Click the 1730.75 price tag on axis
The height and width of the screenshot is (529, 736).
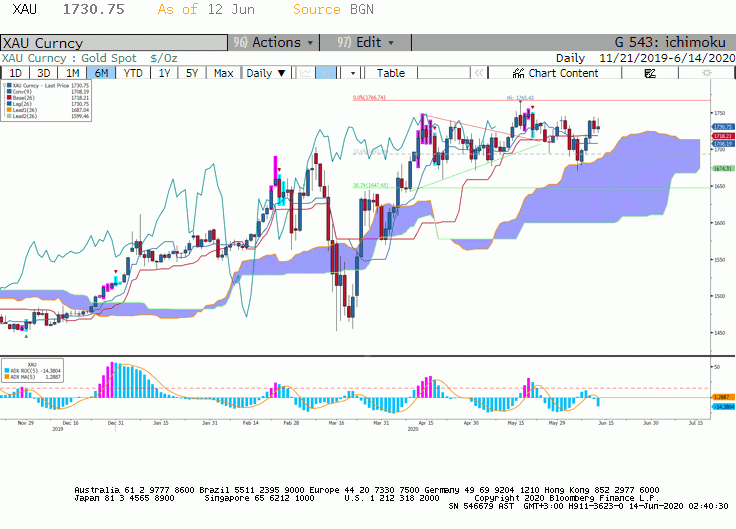pos(723,127)
